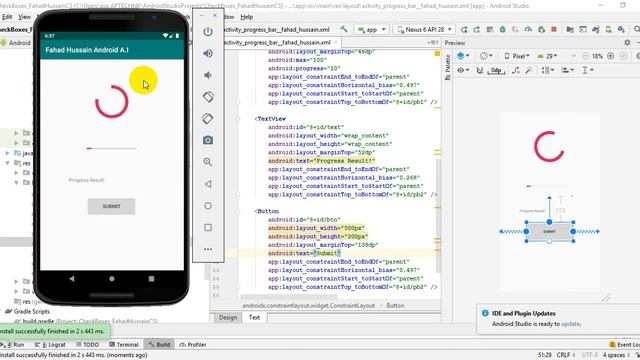Click the update link in the notification
The width and height of the screenshot is (640, 360).
coord(570,324)
